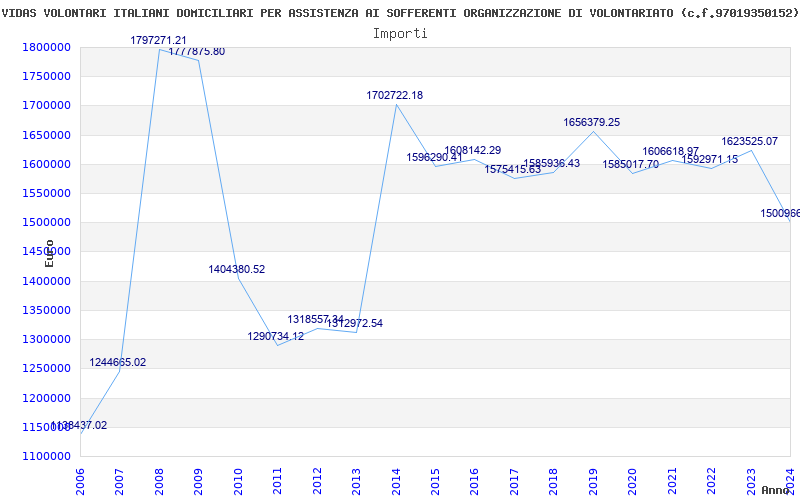This screenshot has height=500, width=800.
Task: Click the x-axis year 2021
Action: click(x=672, y=481)
